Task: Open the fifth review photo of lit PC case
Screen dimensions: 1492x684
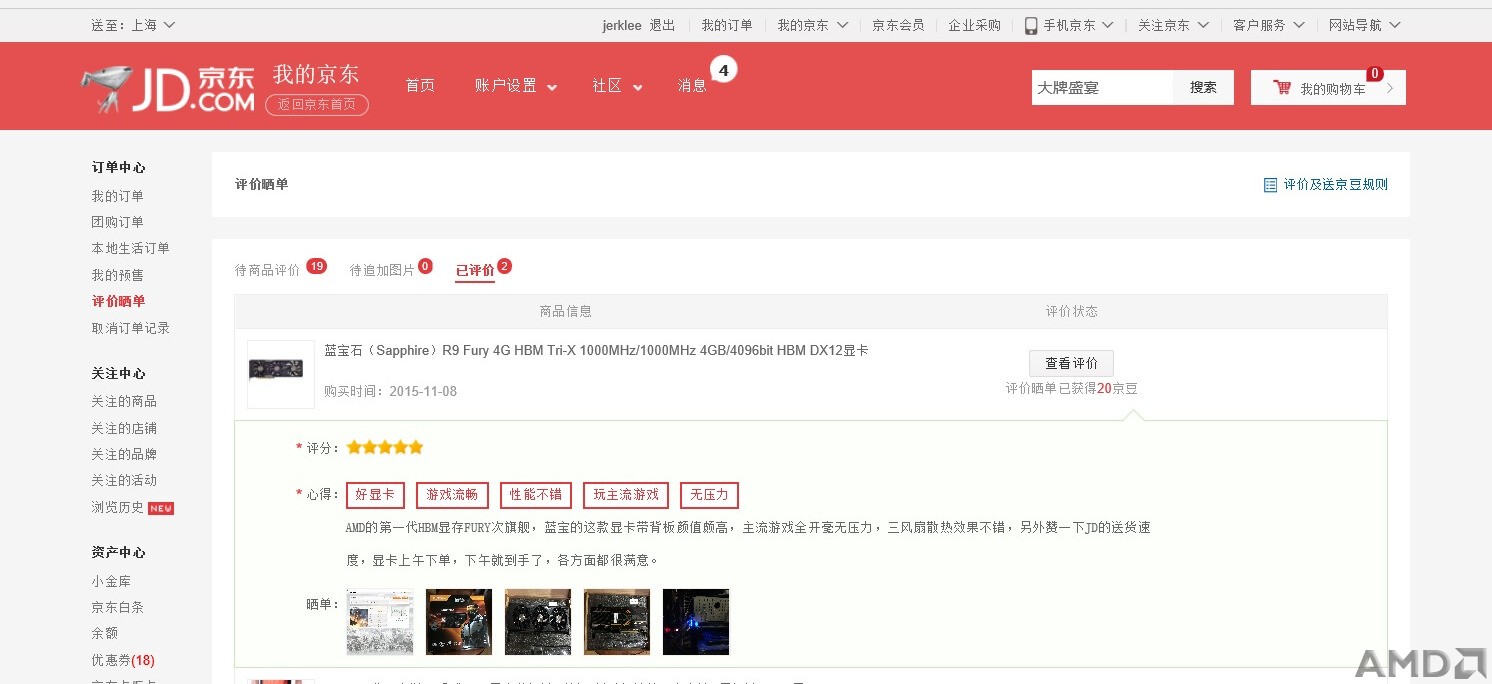Action: click(x=696, y=622)
